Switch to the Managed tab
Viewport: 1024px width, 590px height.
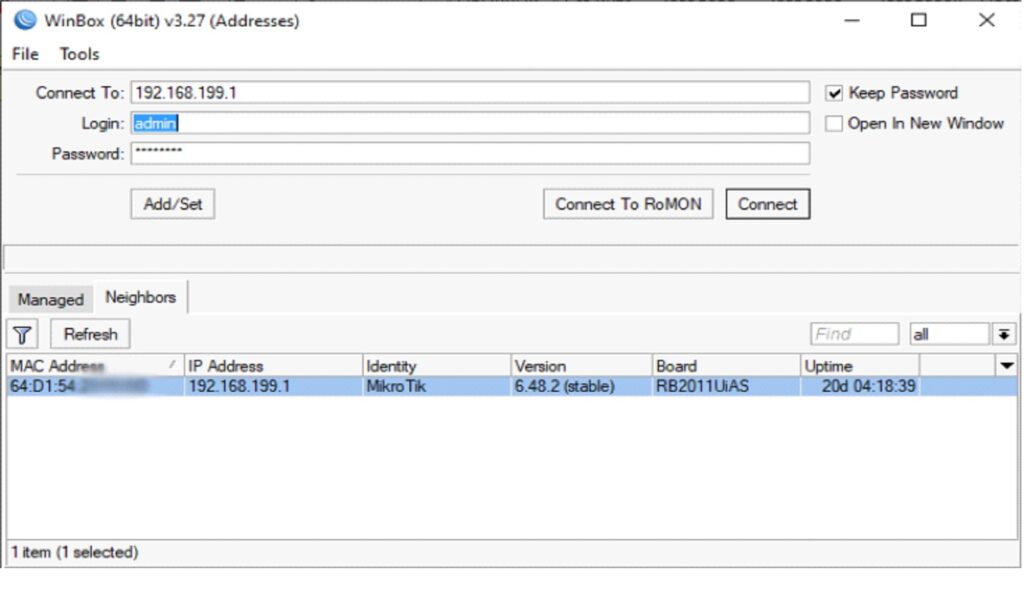click(x=50, y=299)
